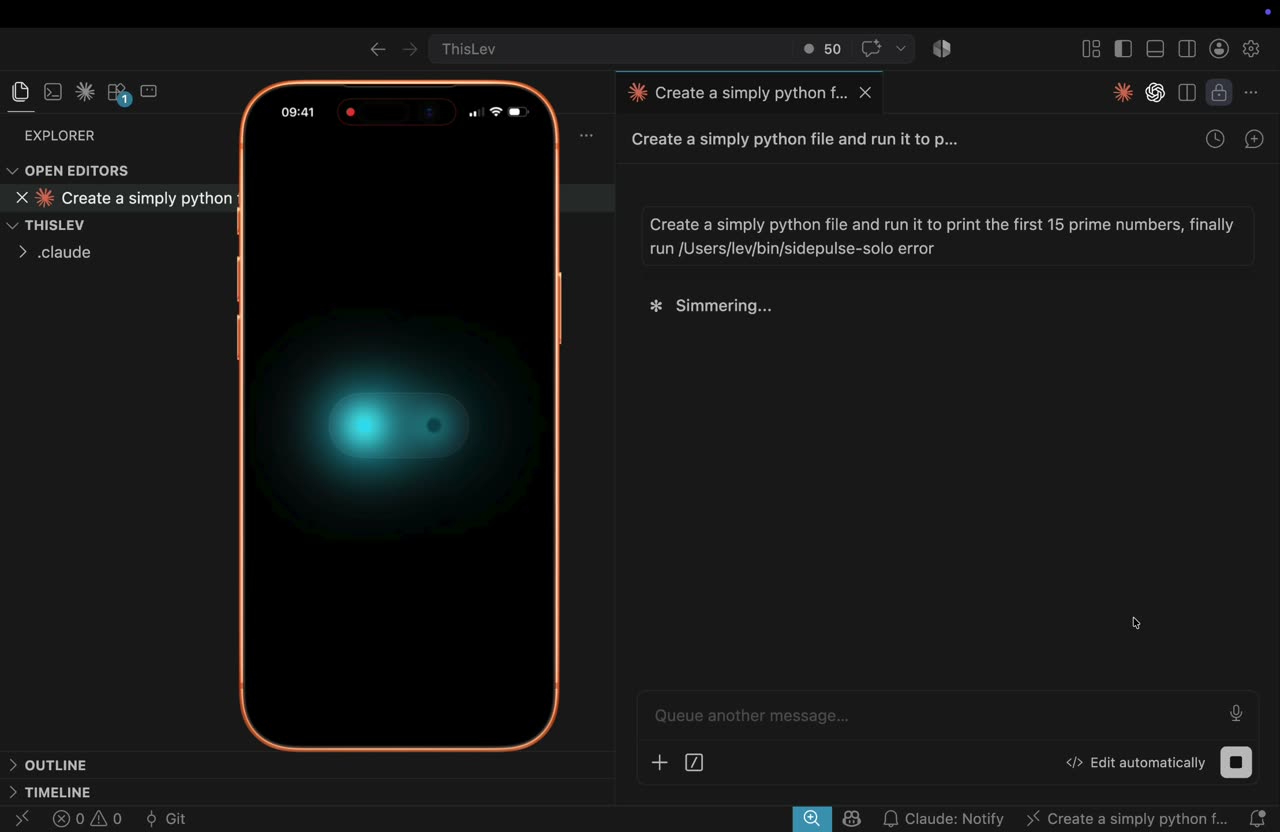Click the 09:41 time on the phone

tap(297, 112)
